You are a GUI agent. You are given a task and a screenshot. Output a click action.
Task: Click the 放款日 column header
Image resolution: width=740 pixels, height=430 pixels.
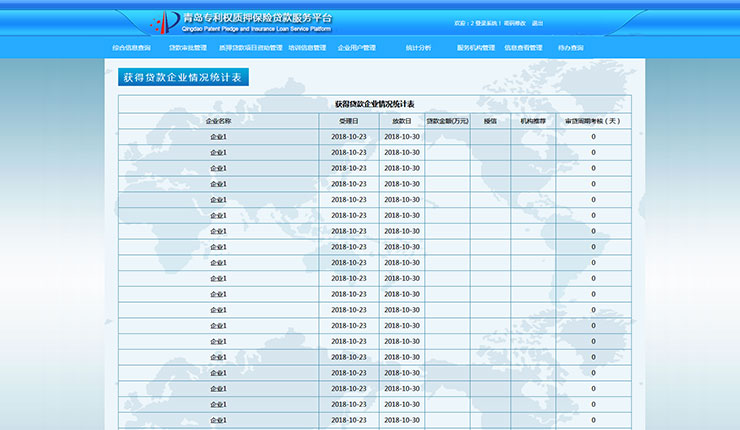click(402, 121)
